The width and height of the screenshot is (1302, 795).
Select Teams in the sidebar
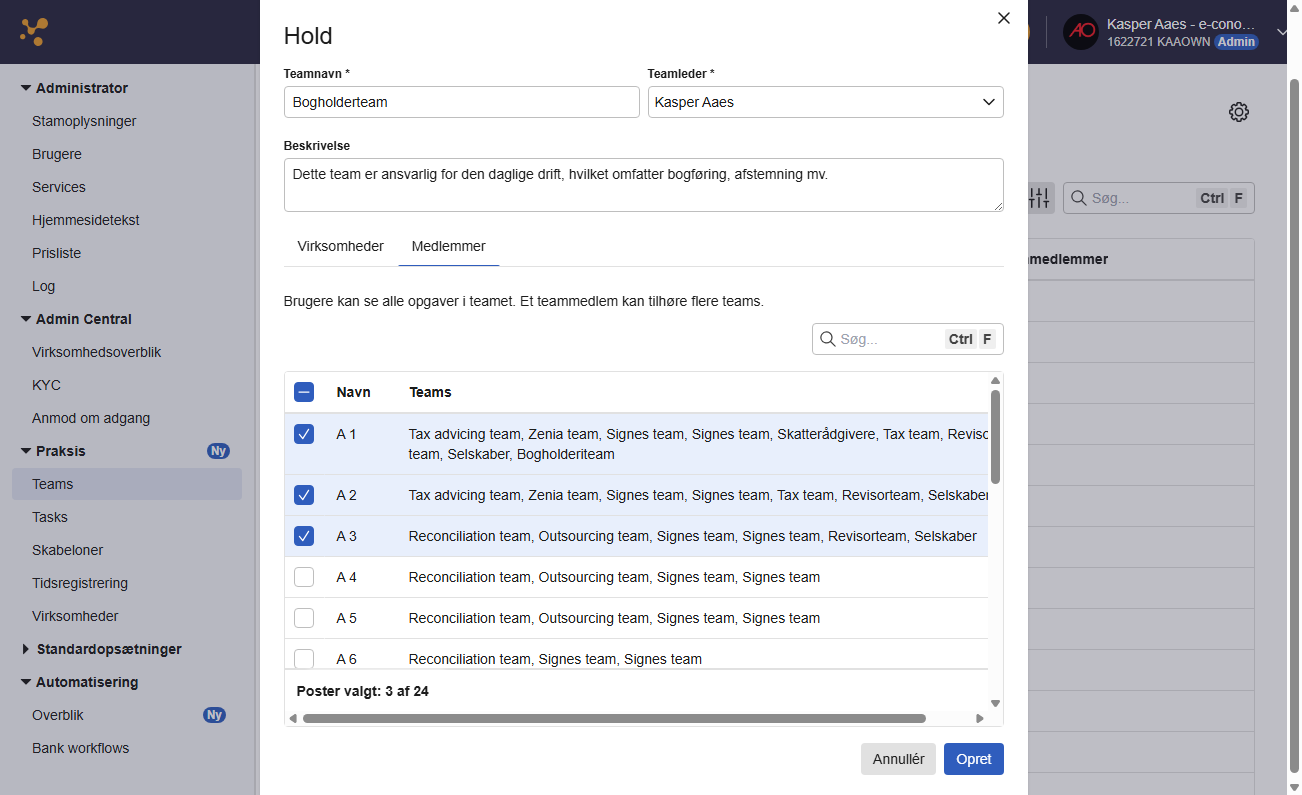tap(127, 484)
